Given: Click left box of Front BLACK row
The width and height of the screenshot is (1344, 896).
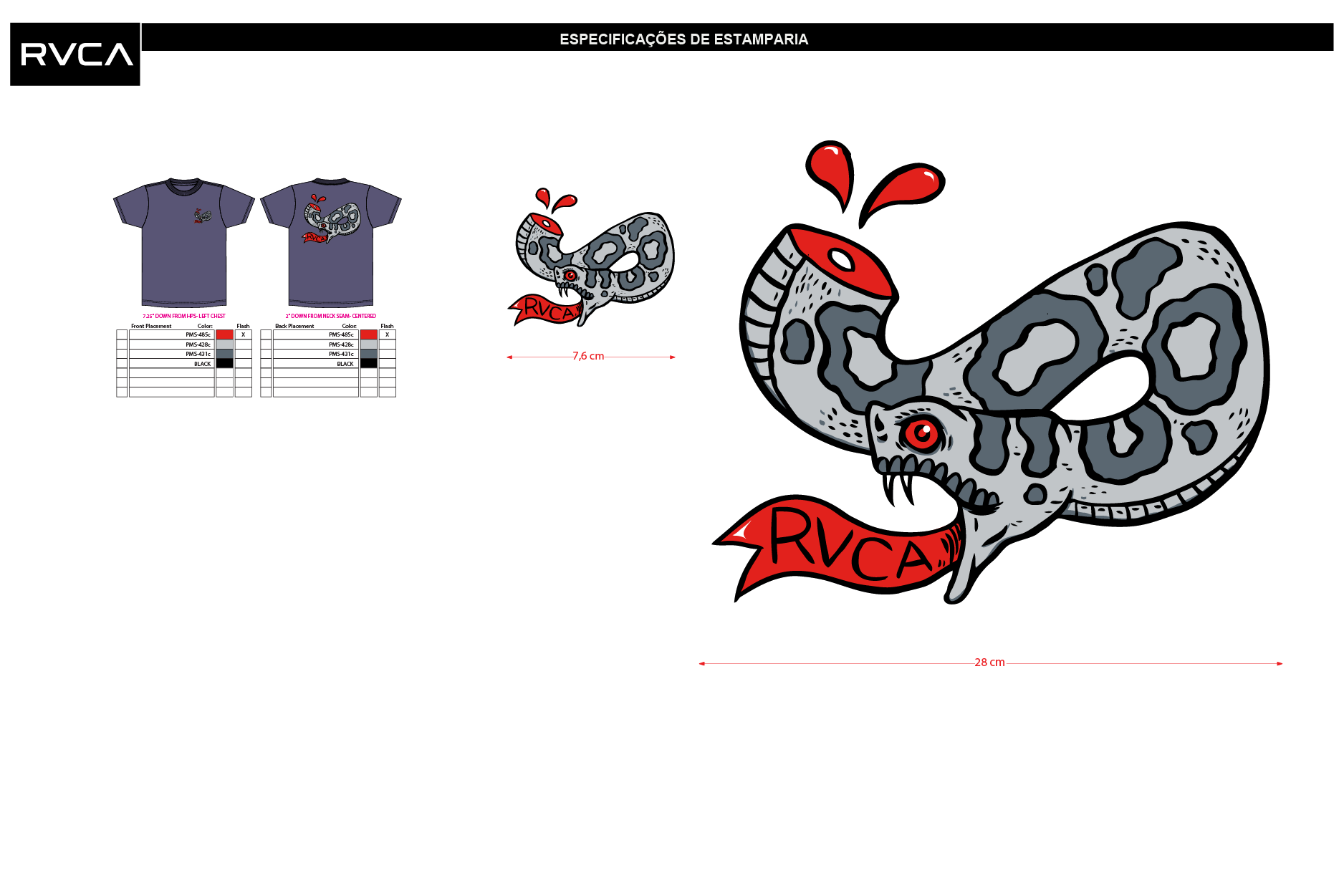Looking at the screenshot, I should click(x=122, y=364).
